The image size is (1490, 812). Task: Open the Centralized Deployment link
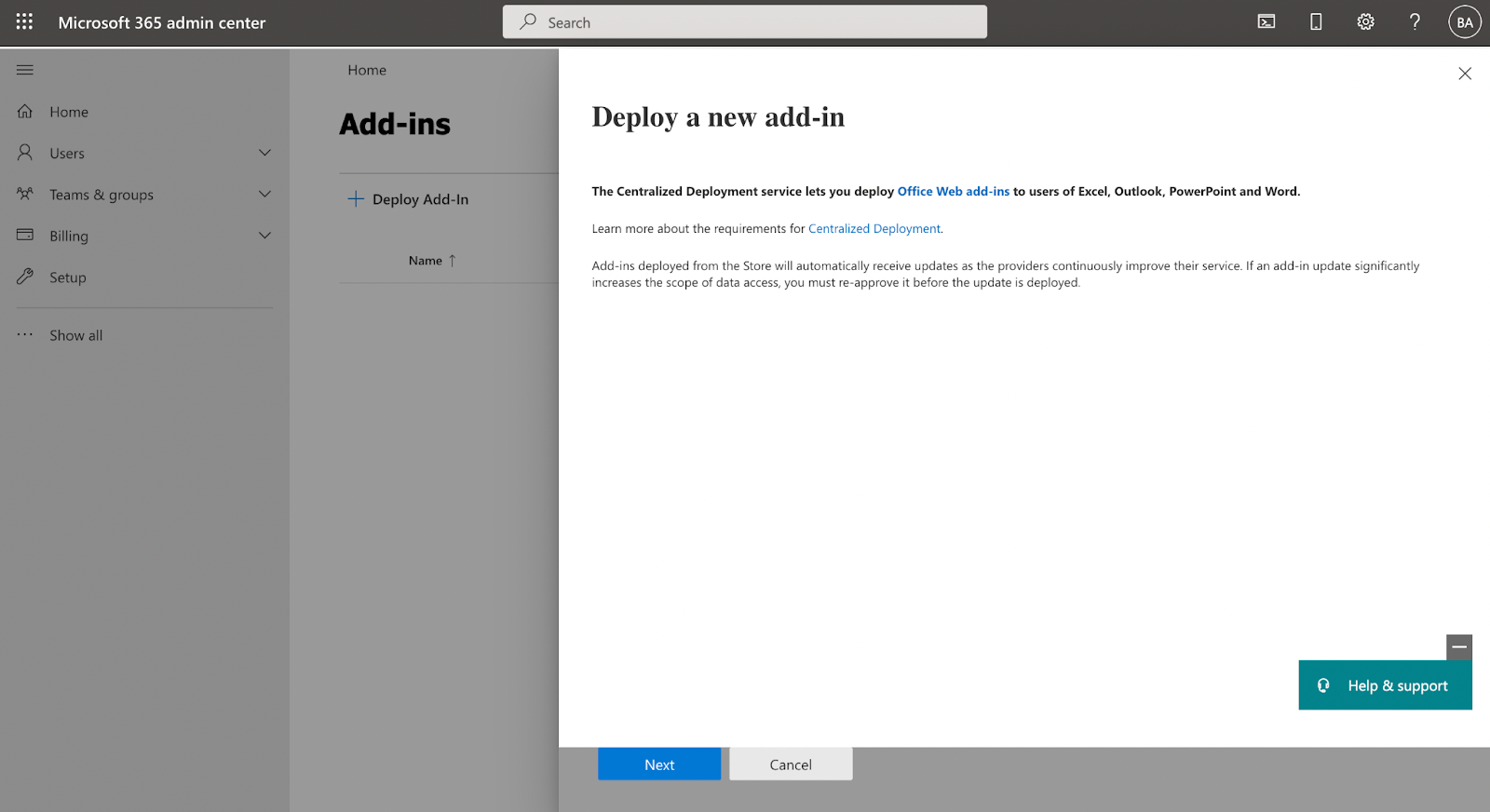coord(874,228)
